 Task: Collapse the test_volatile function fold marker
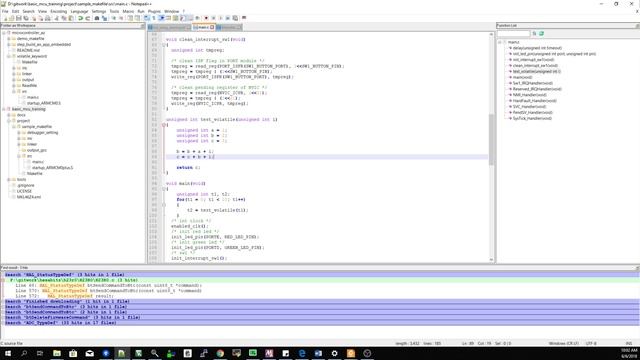point(164,125)
